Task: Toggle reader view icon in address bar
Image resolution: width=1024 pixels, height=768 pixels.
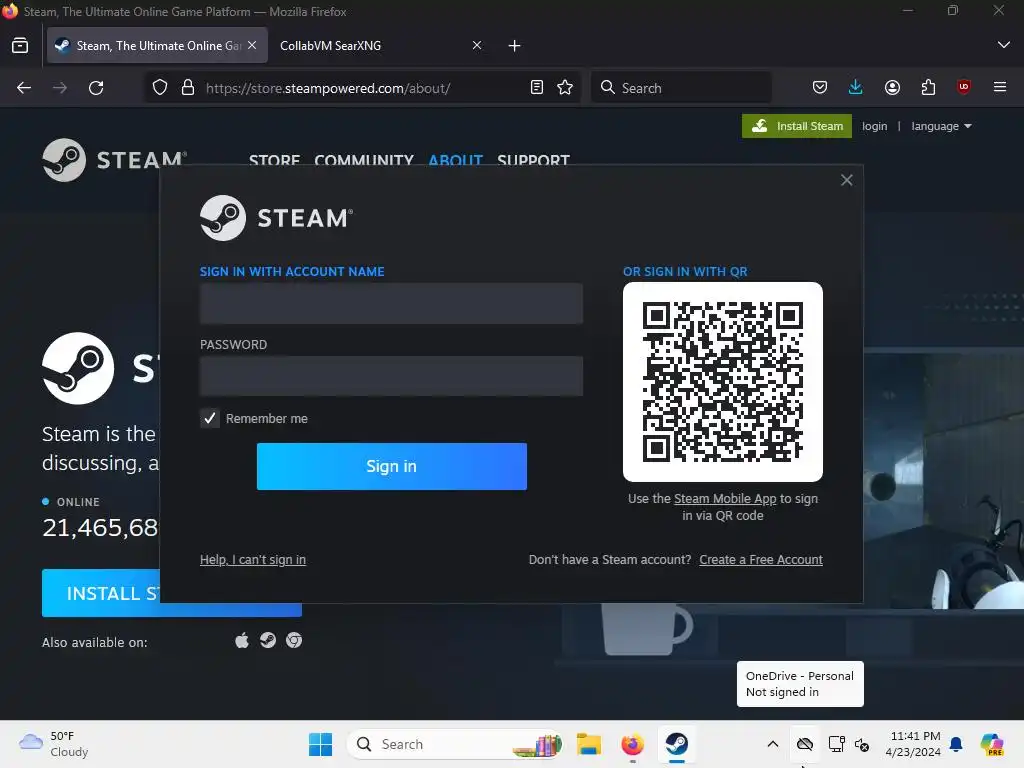Action: tap(537, 88)
